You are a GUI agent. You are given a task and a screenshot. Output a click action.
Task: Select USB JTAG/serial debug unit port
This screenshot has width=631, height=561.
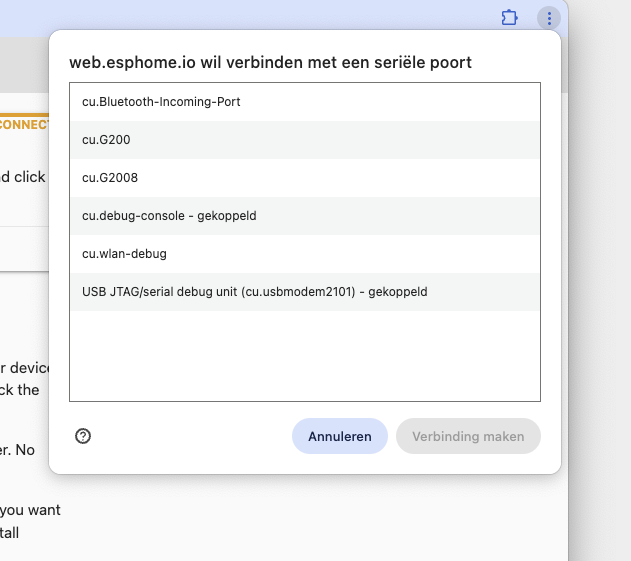click(x=304, y=292)
